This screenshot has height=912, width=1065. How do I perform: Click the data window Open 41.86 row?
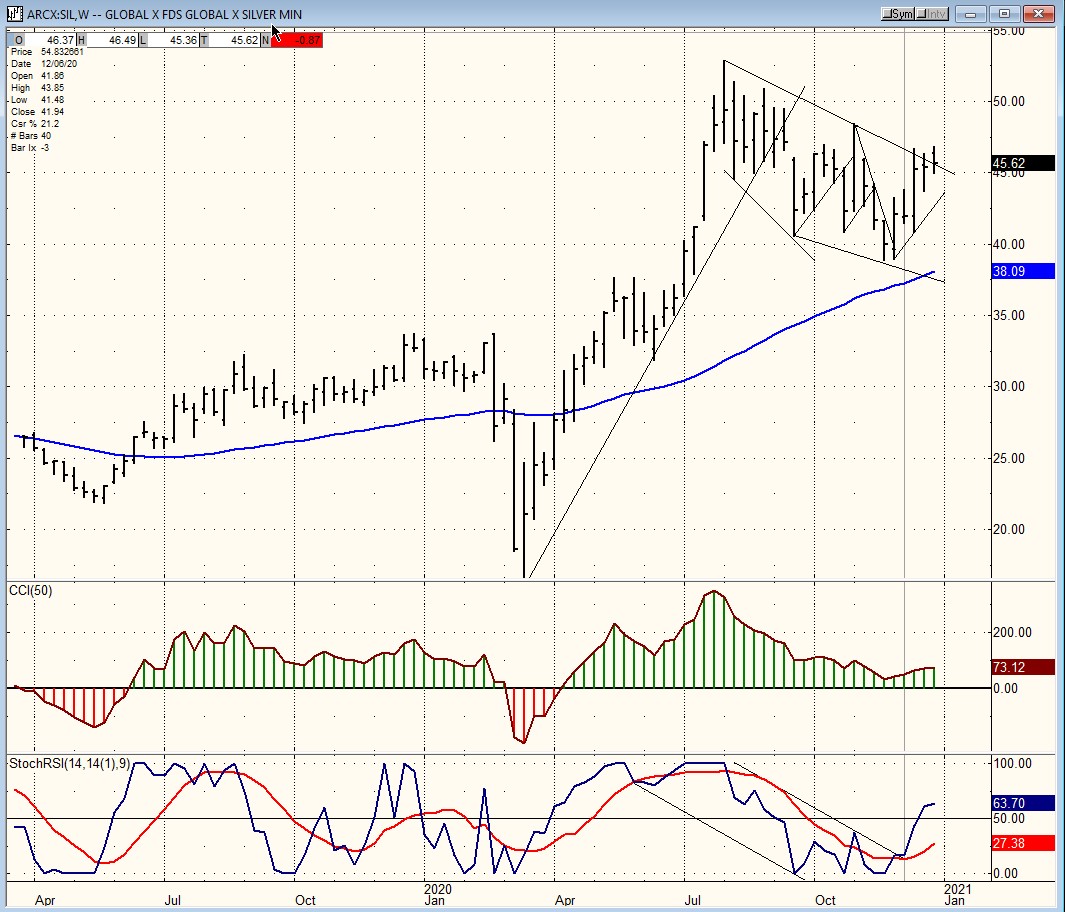[37, 76]
